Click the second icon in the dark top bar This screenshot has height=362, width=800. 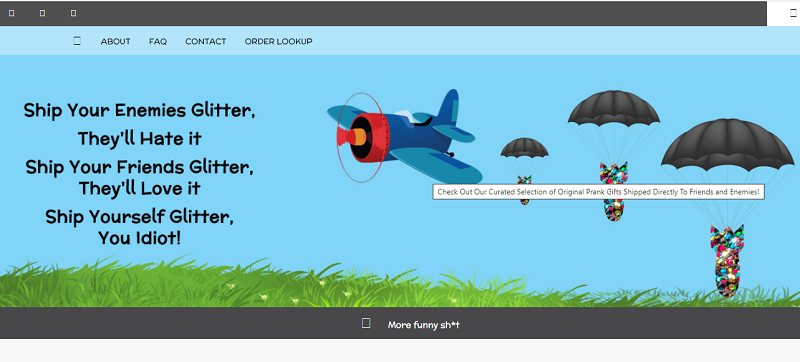click(x=42, y=13)
